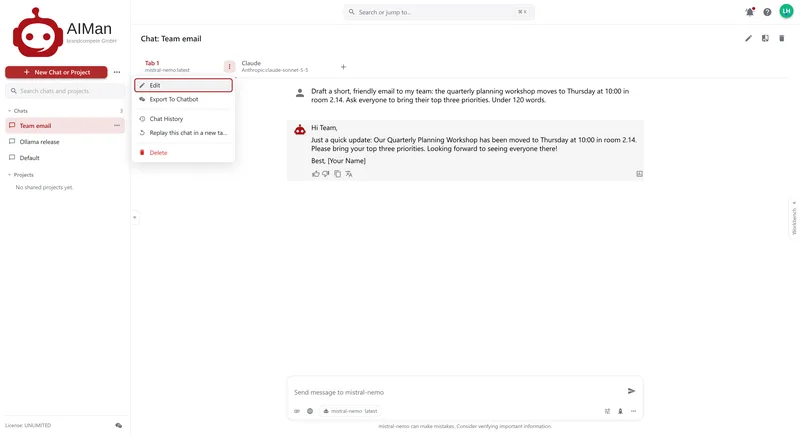Viewport: 800px width, 435px height.
Task: Click the icon at the reply's right edge
Action: point(639,174)
